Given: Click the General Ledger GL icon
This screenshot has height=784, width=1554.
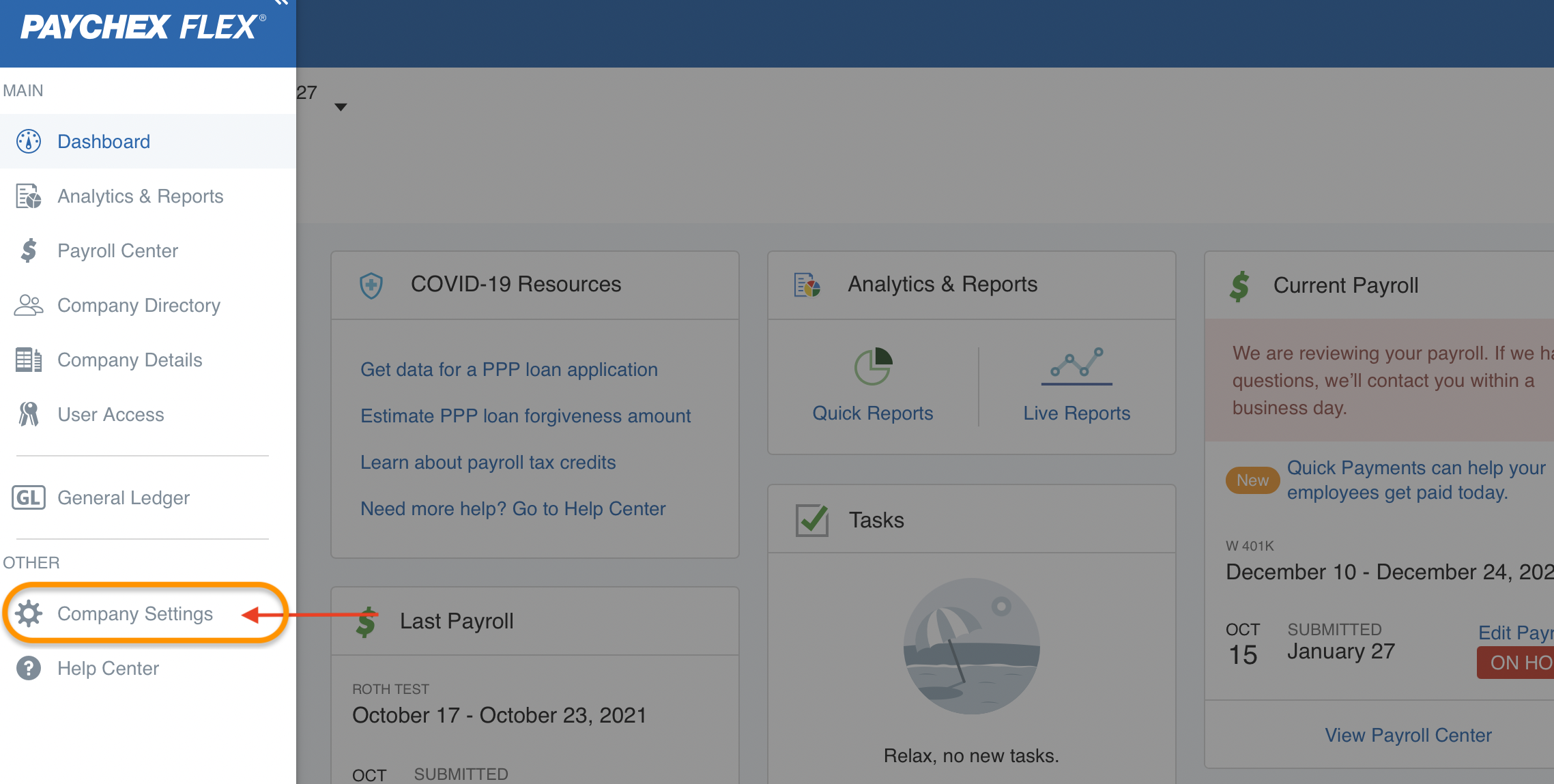Looking at the screenshot, I should [29, 497].
